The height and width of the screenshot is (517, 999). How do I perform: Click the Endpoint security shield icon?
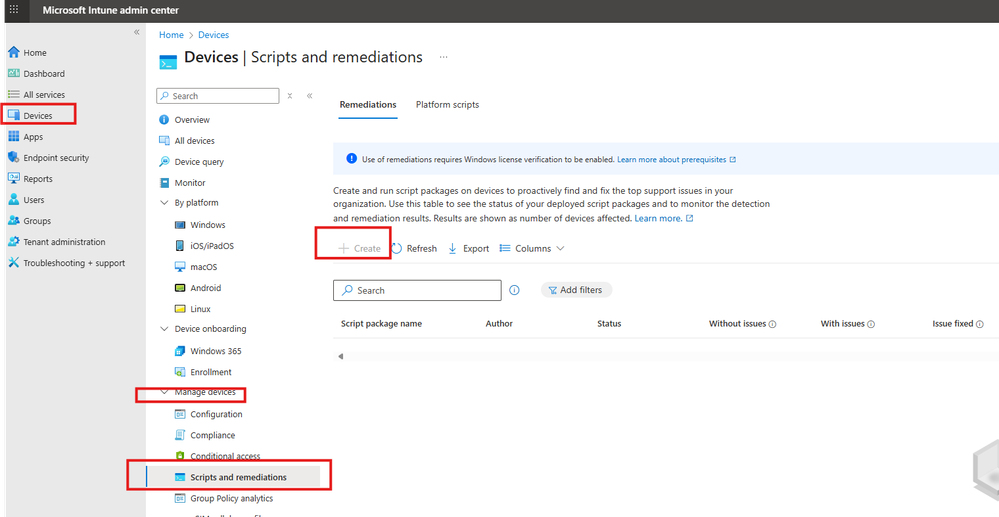pyautogui.click(x=13, y=157)
